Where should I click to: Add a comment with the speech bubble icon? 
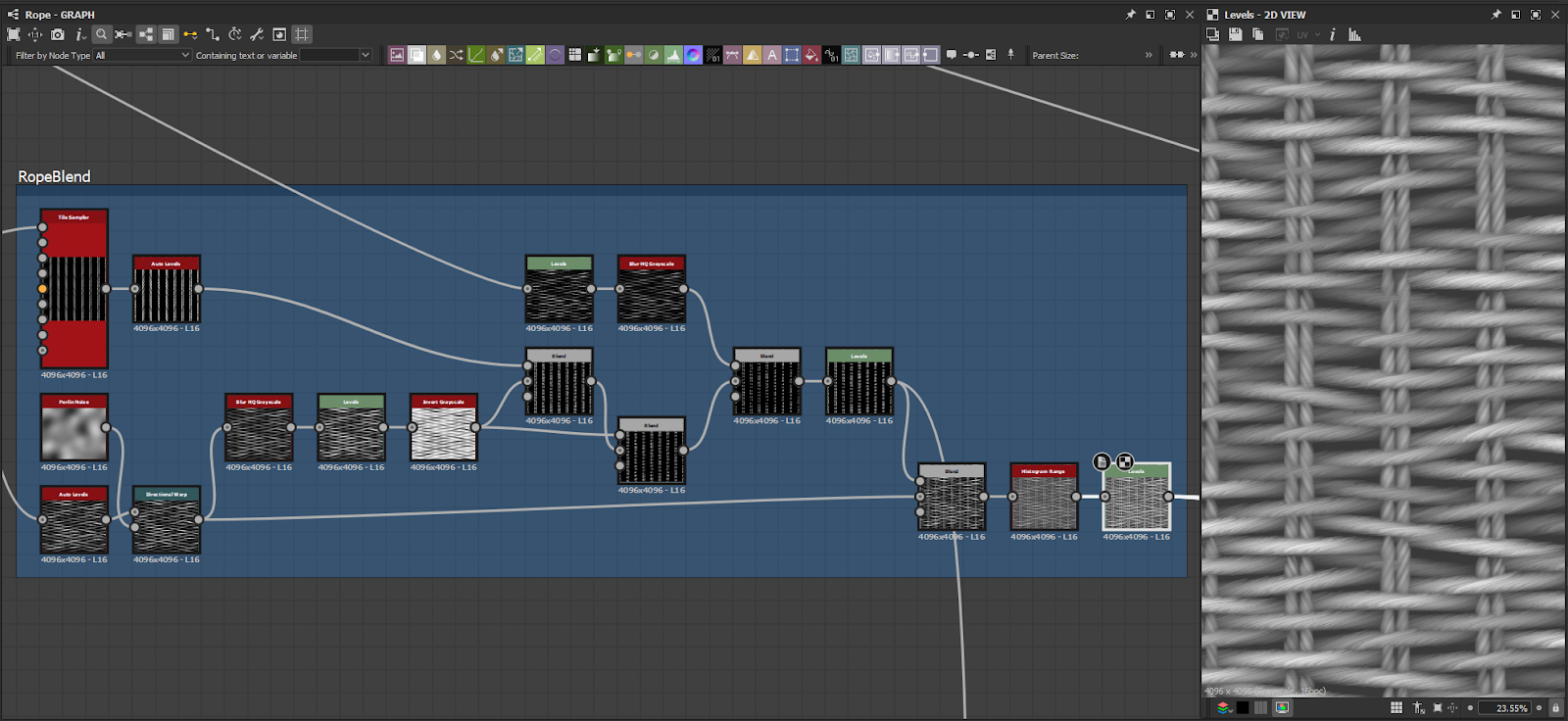click(951, 55)
